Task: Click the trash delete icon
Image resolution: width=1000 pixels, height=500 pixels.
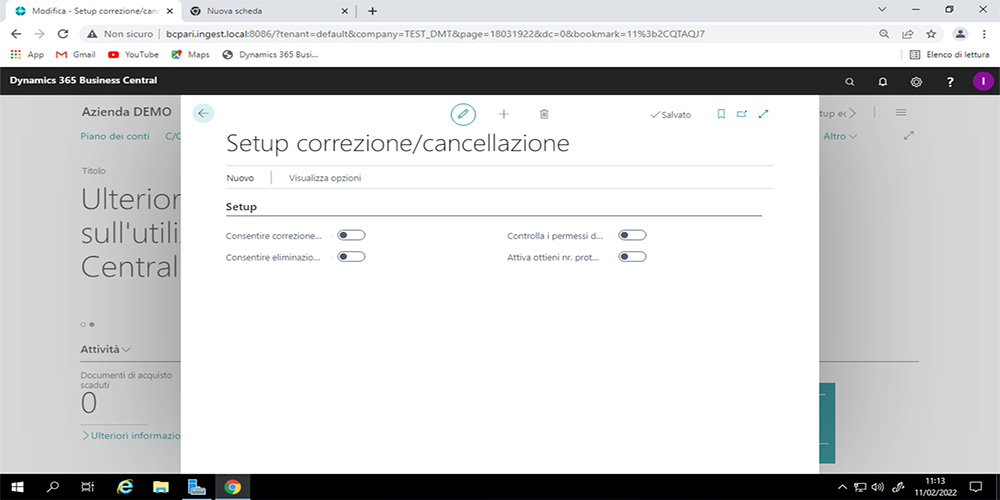Action: (x=544, y=114)
